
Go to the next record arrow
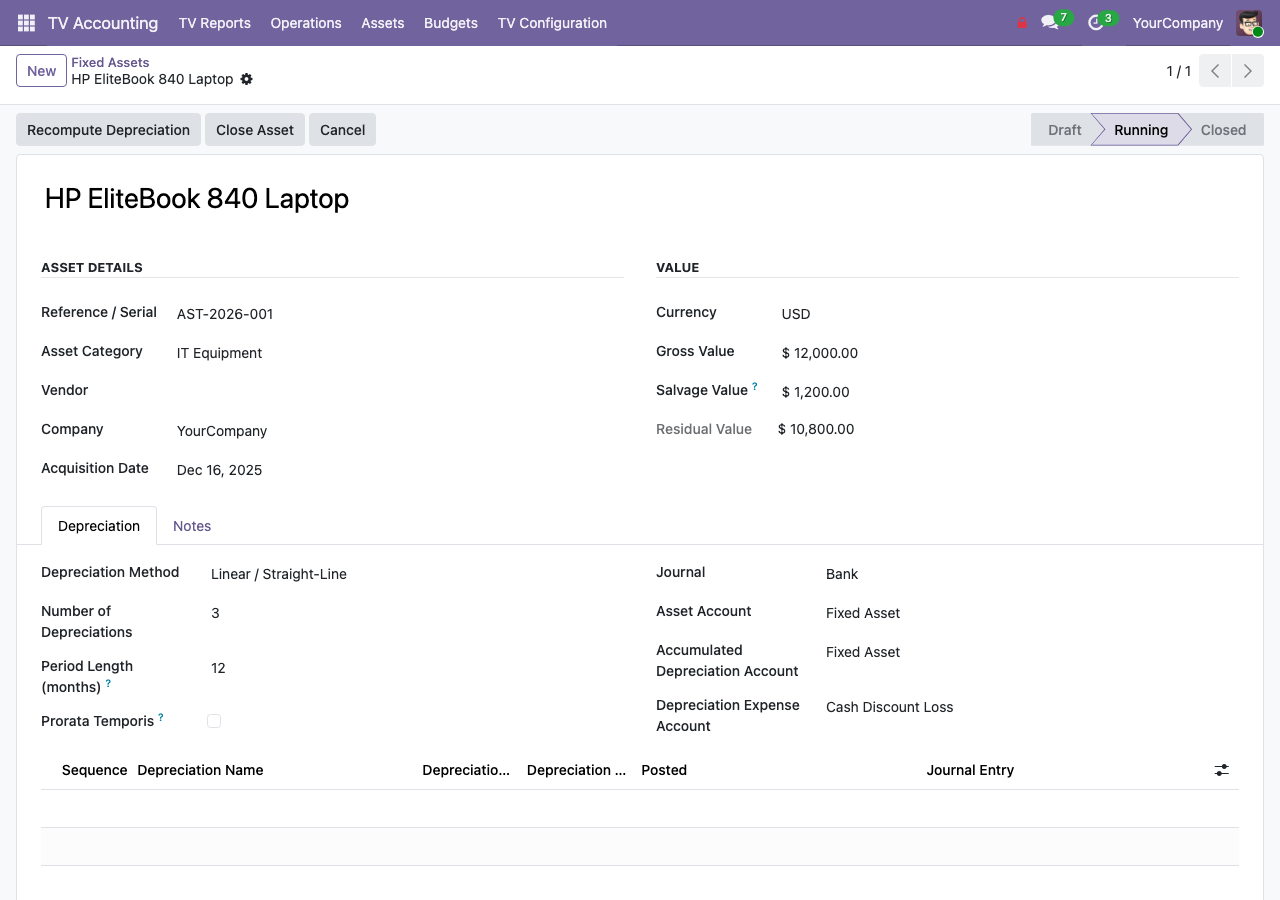(1248, 71)
